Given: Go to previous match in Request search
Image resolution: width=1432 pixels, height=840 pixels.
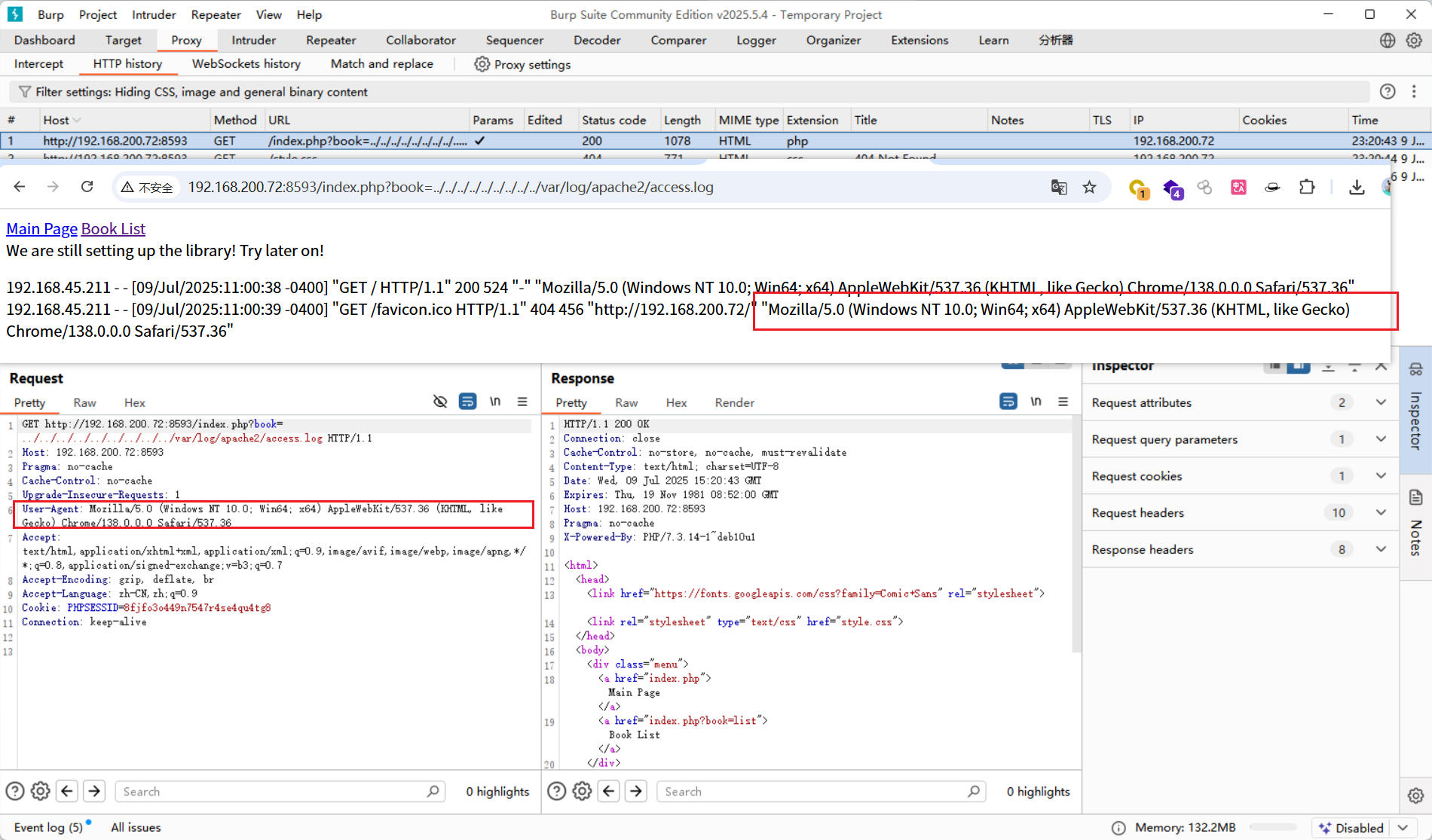Looking at the screenshot, I should coord(67,791).
